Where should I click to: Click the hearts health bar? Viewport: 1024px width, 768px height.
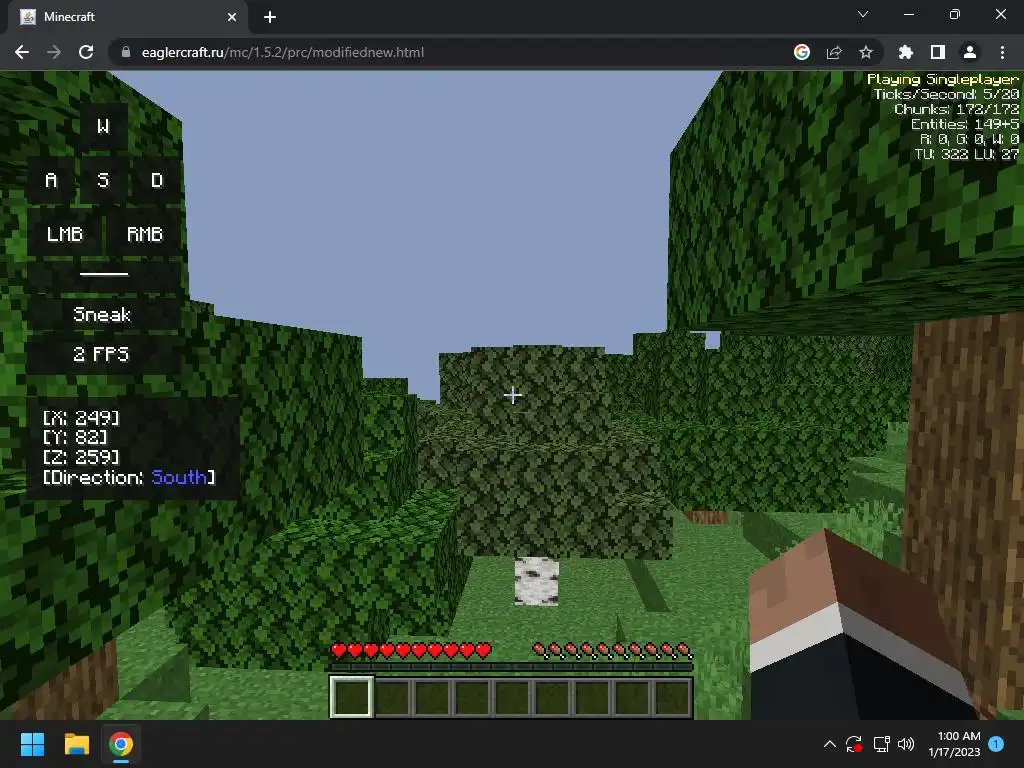click(411, 650)
